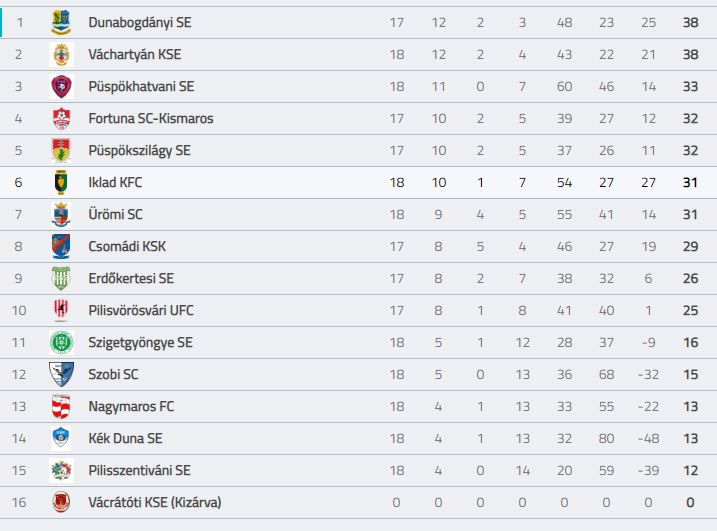Screen dimensions: 717x531
Task: Click the Kék Duna SE logo
Action: click(61, 439)
